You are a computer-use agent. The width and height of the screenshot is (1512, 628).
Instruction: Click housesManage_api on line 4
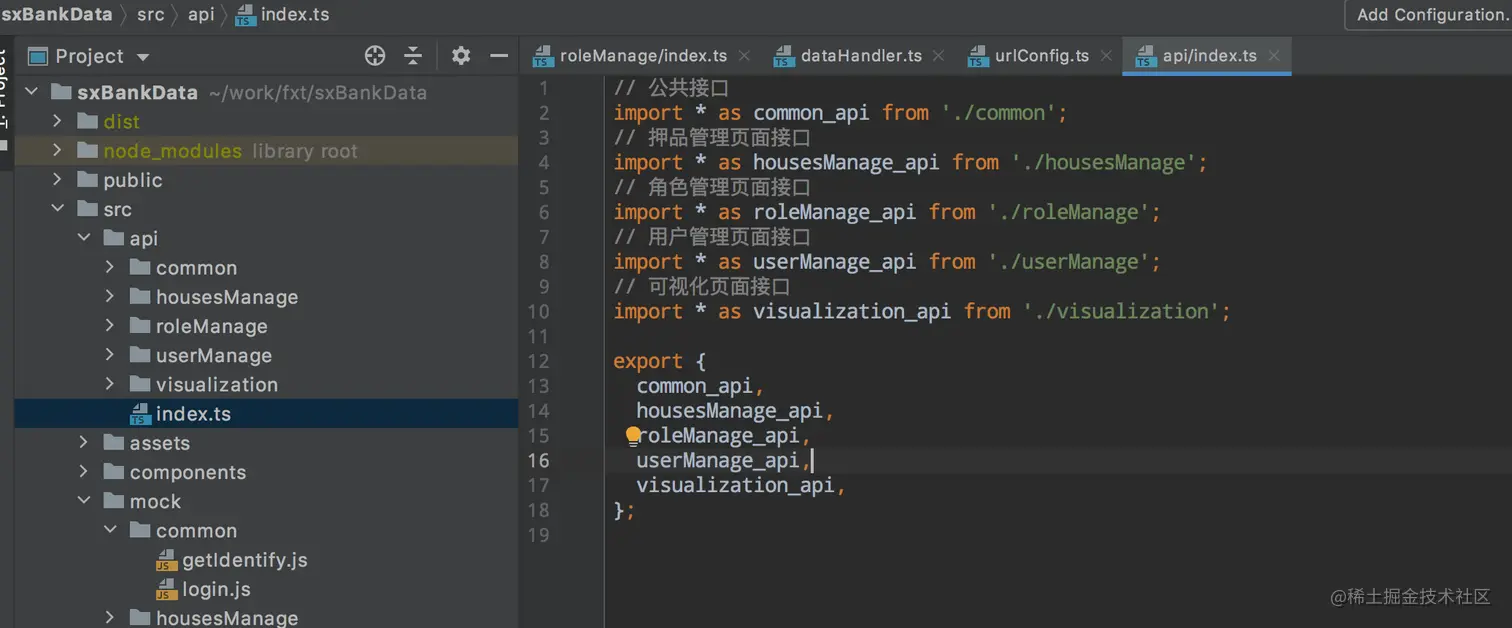click(x=846, y=162)
